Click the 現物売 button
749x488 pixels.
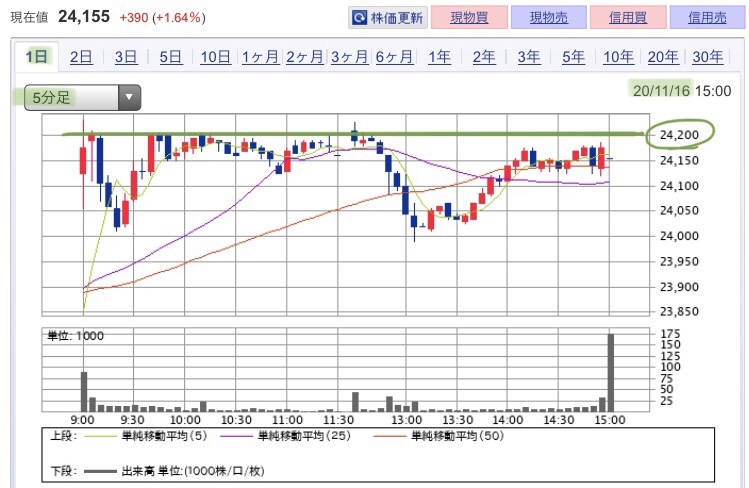pyautogui.click(x=548, y=18)
